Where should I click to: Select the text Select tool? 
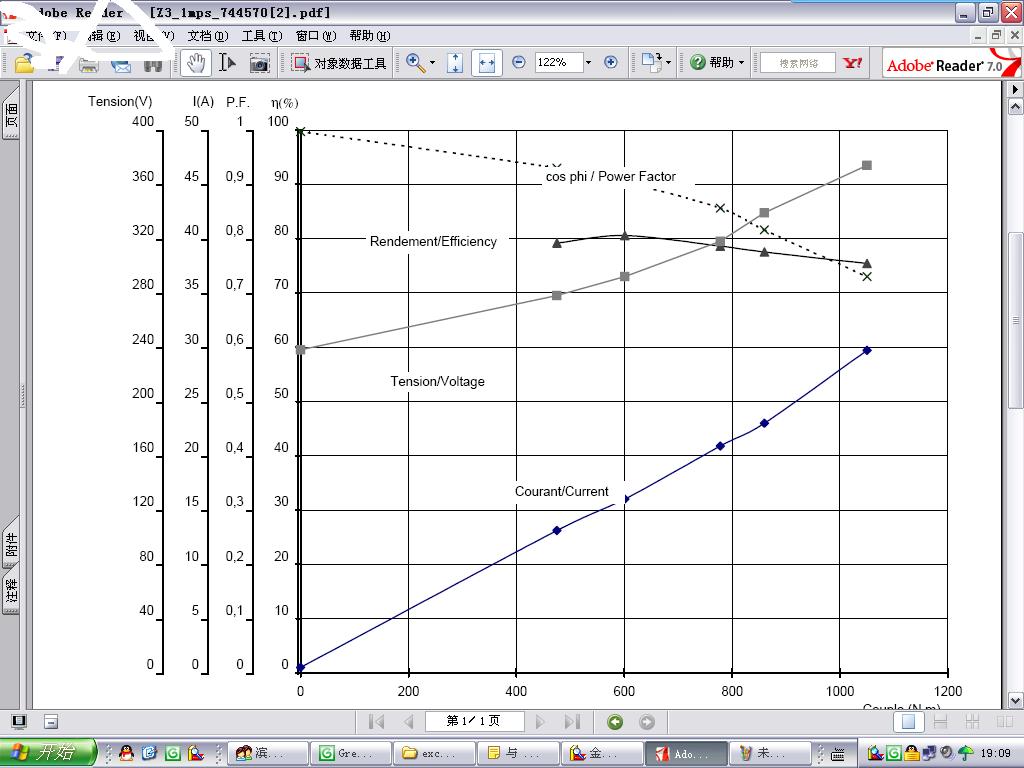(227, 63)
